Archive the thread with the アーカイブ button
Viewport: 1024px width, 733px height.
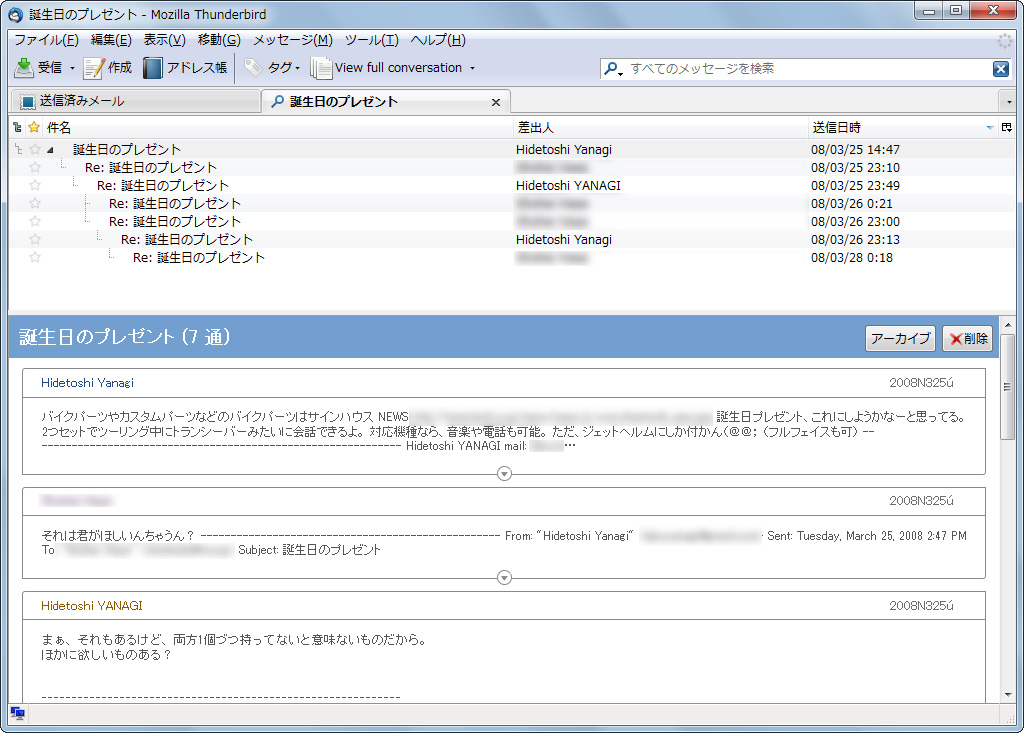[899, 338]
